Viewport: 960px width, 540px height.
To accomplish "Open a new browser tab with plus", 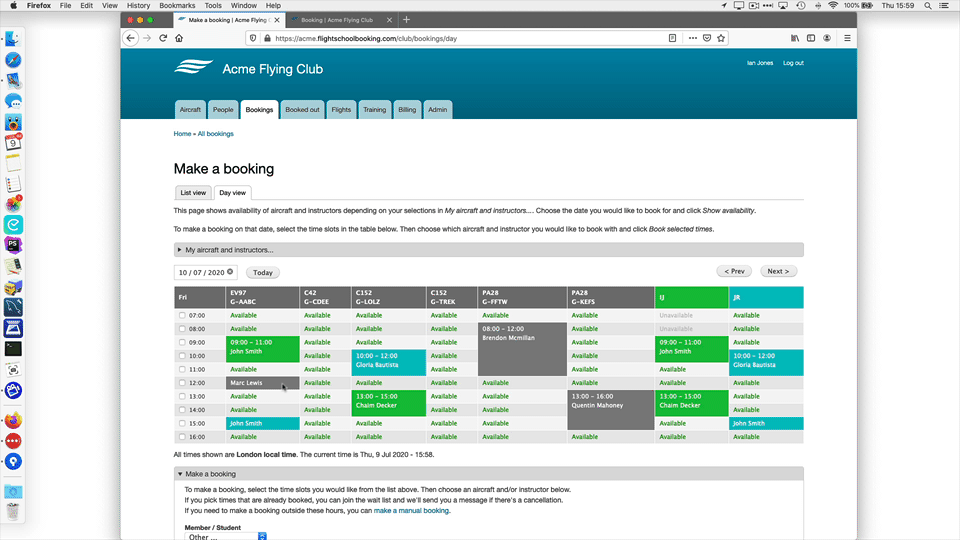I will click(406, 20).
